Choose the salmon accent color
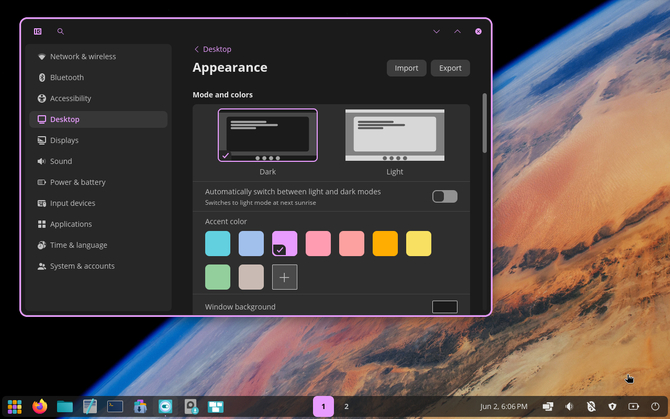The height and width of the screenshot is (419, 670). (352, 243)
